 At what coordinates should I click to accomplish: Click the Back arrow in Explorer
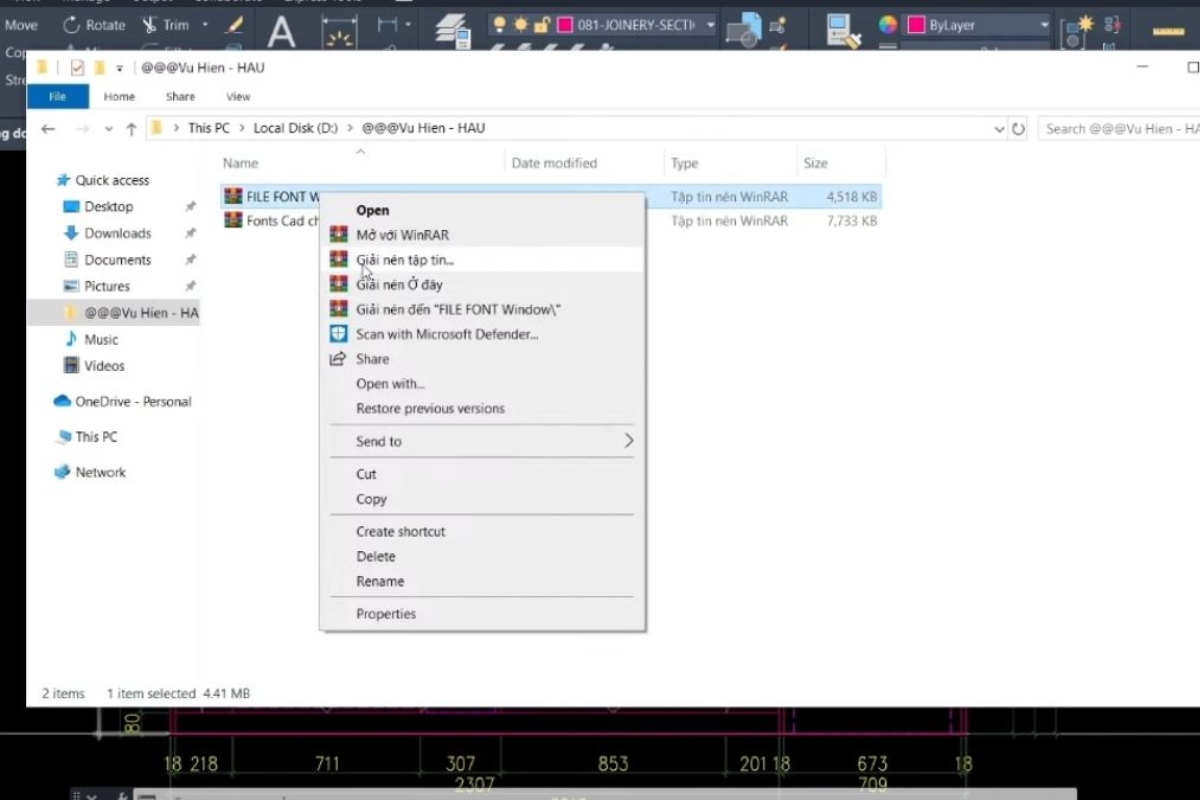click(48, 129)
